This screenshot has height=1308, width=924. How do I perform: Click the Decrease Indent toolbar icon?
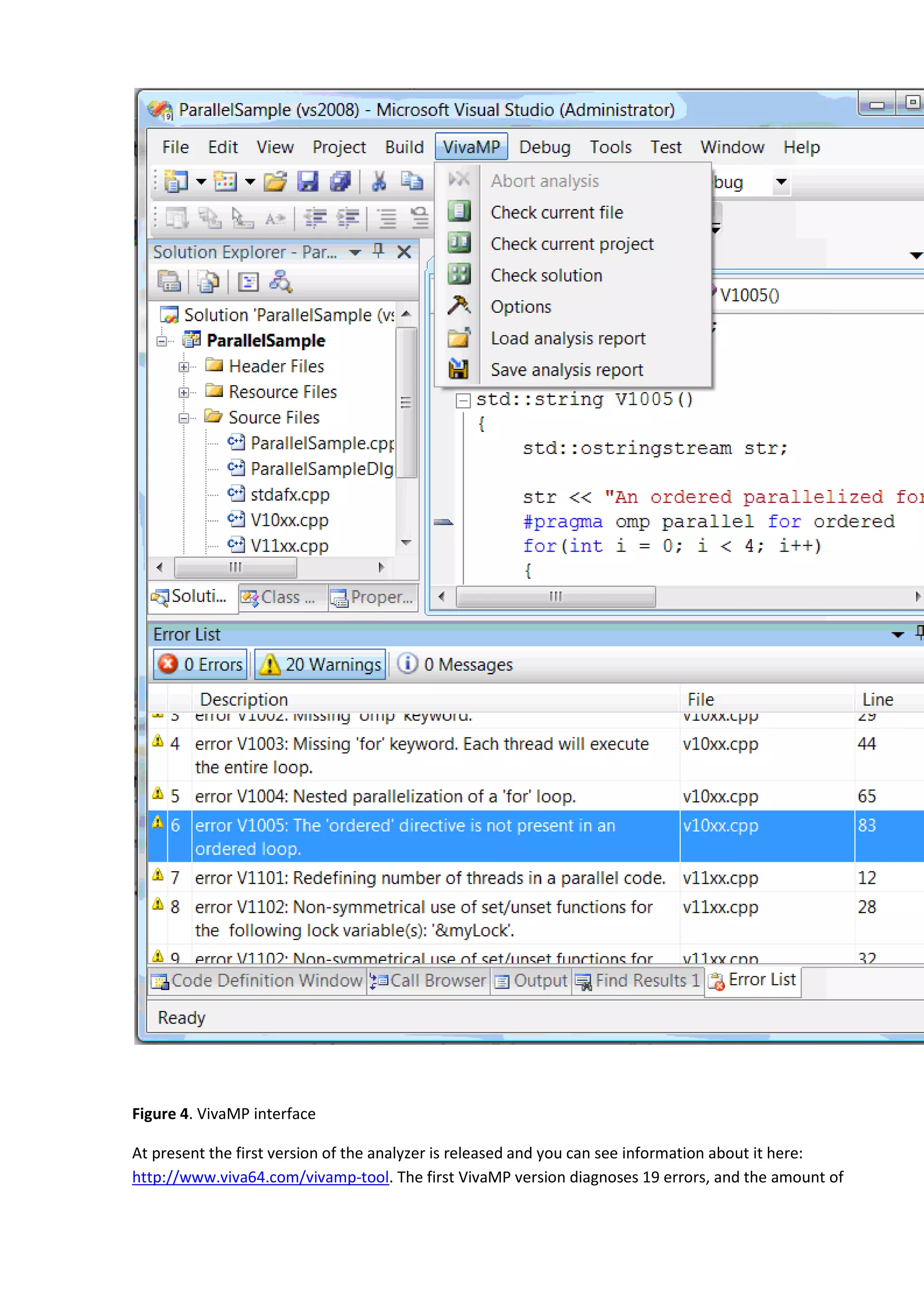tap(315, 218)
